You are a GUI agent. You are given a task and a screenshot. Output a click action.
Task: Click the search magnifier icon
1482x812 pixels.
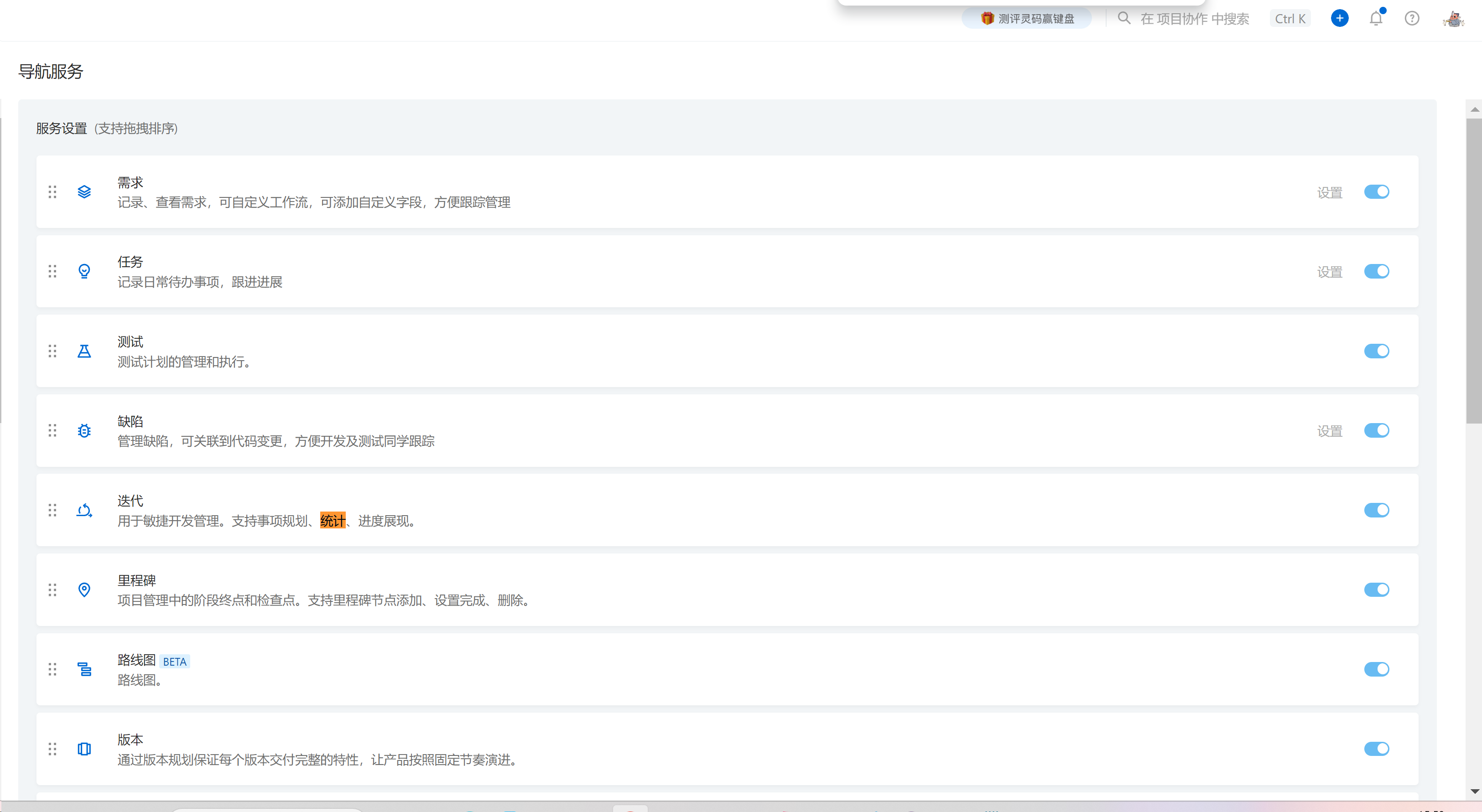1123,18
